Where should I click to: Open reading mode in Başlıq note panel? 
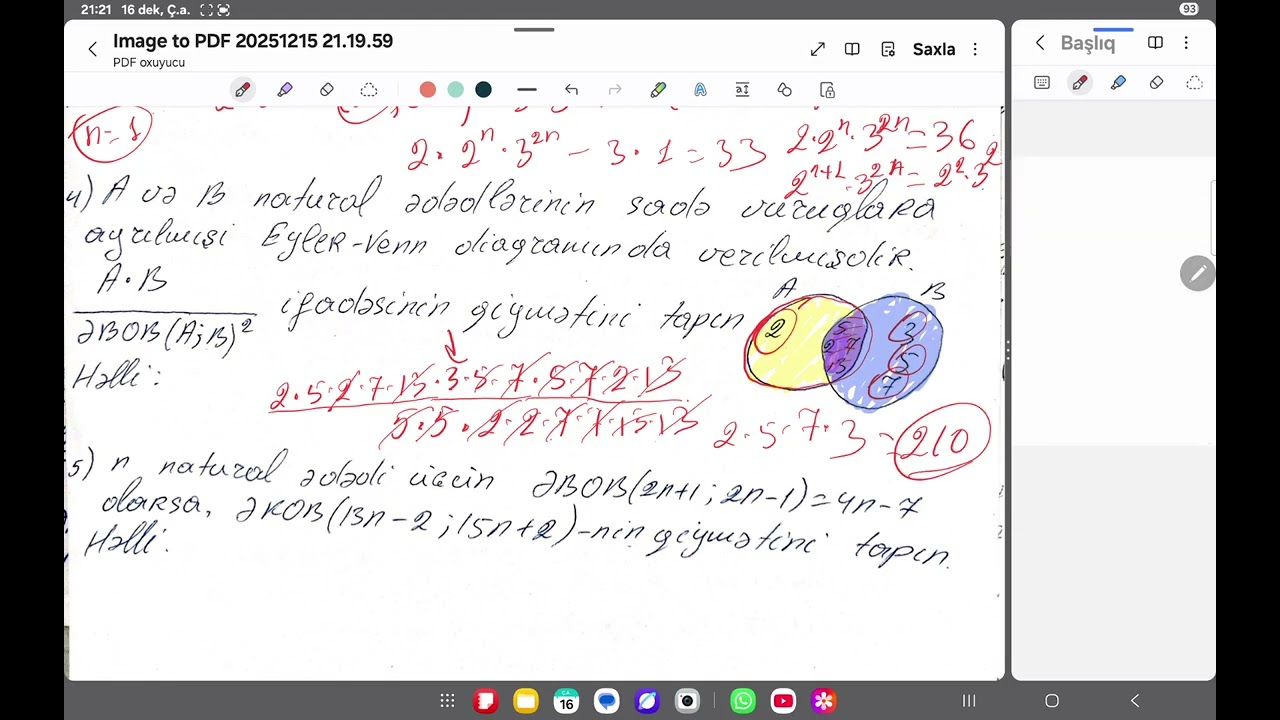[1155, 43]
